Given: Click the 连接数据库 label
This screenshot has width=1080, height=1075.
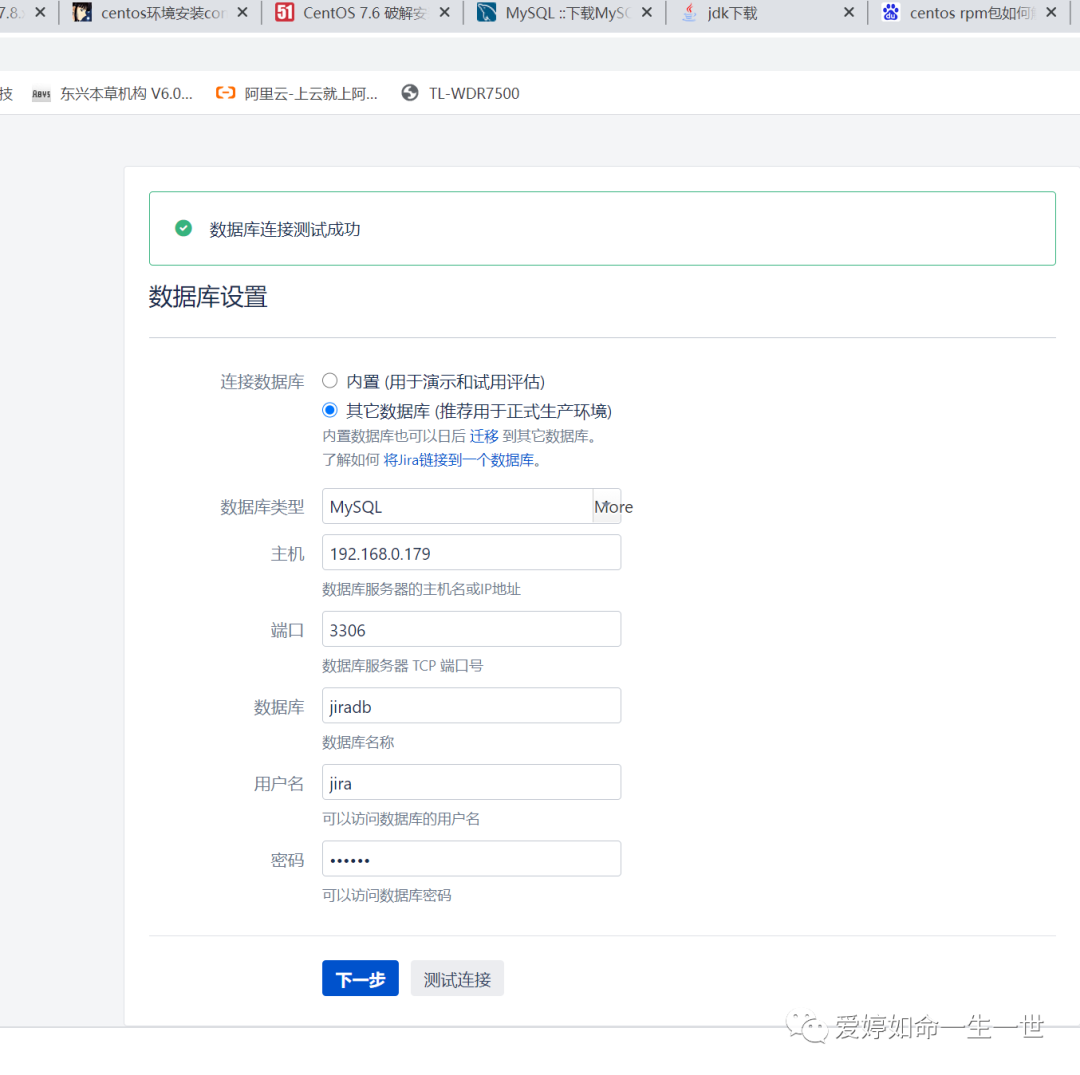Looking at the screenshot, I should (262, 382).
